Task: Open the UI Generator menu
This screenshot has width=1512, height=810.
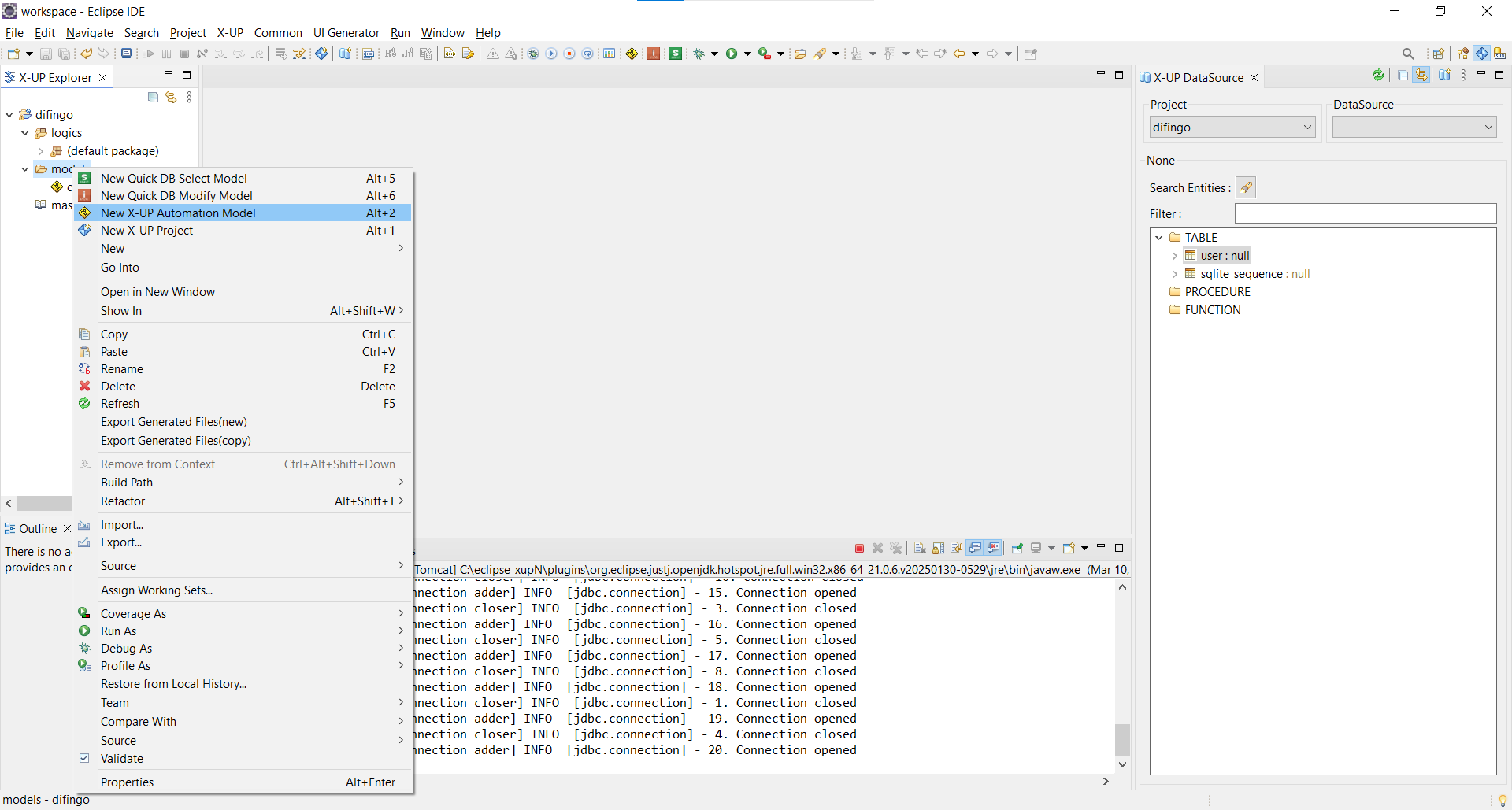Action: click(x=346, y=33)
